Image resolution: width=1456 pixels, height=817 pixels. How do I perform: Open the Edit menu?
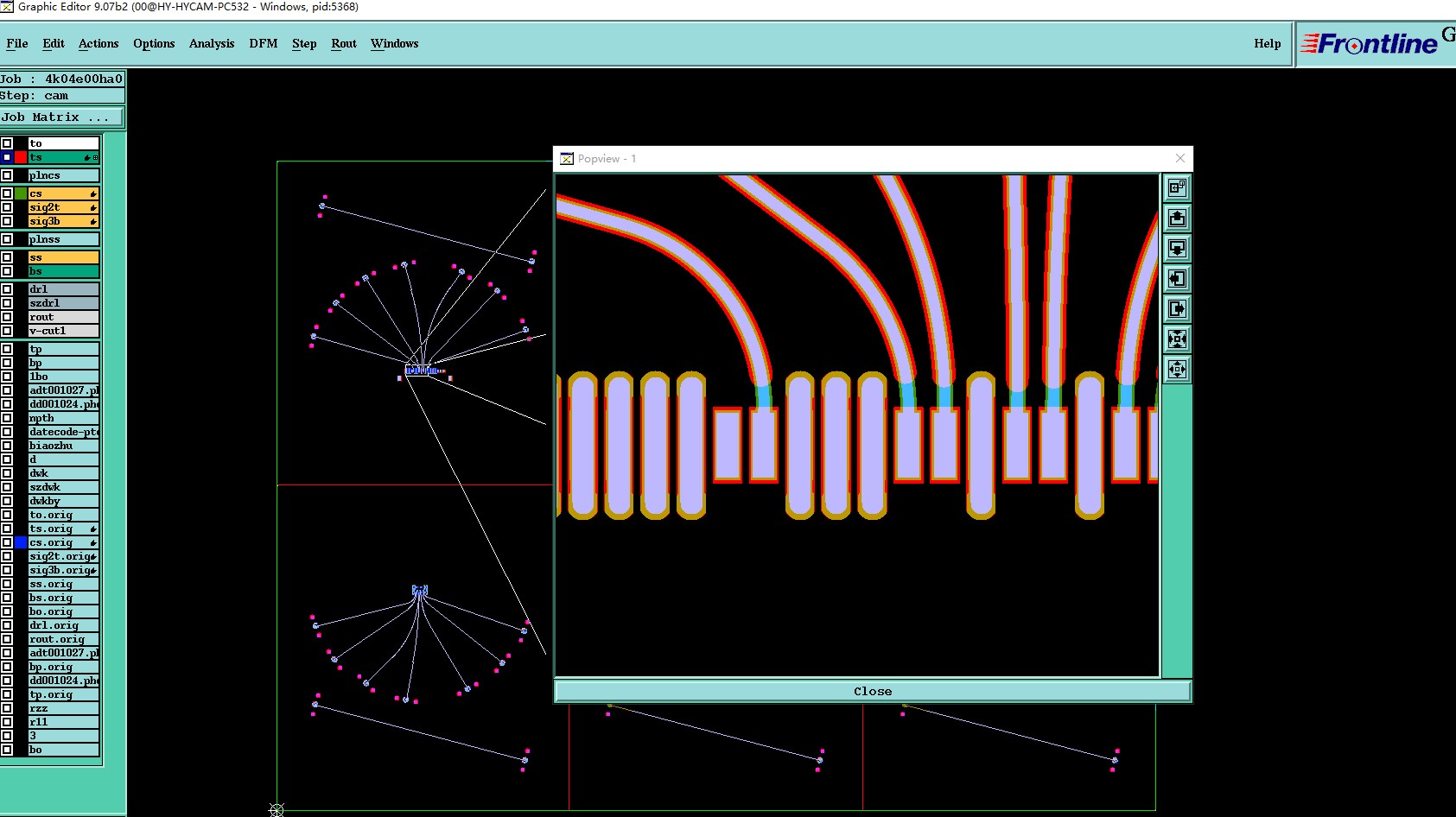[x=54, y=43]
